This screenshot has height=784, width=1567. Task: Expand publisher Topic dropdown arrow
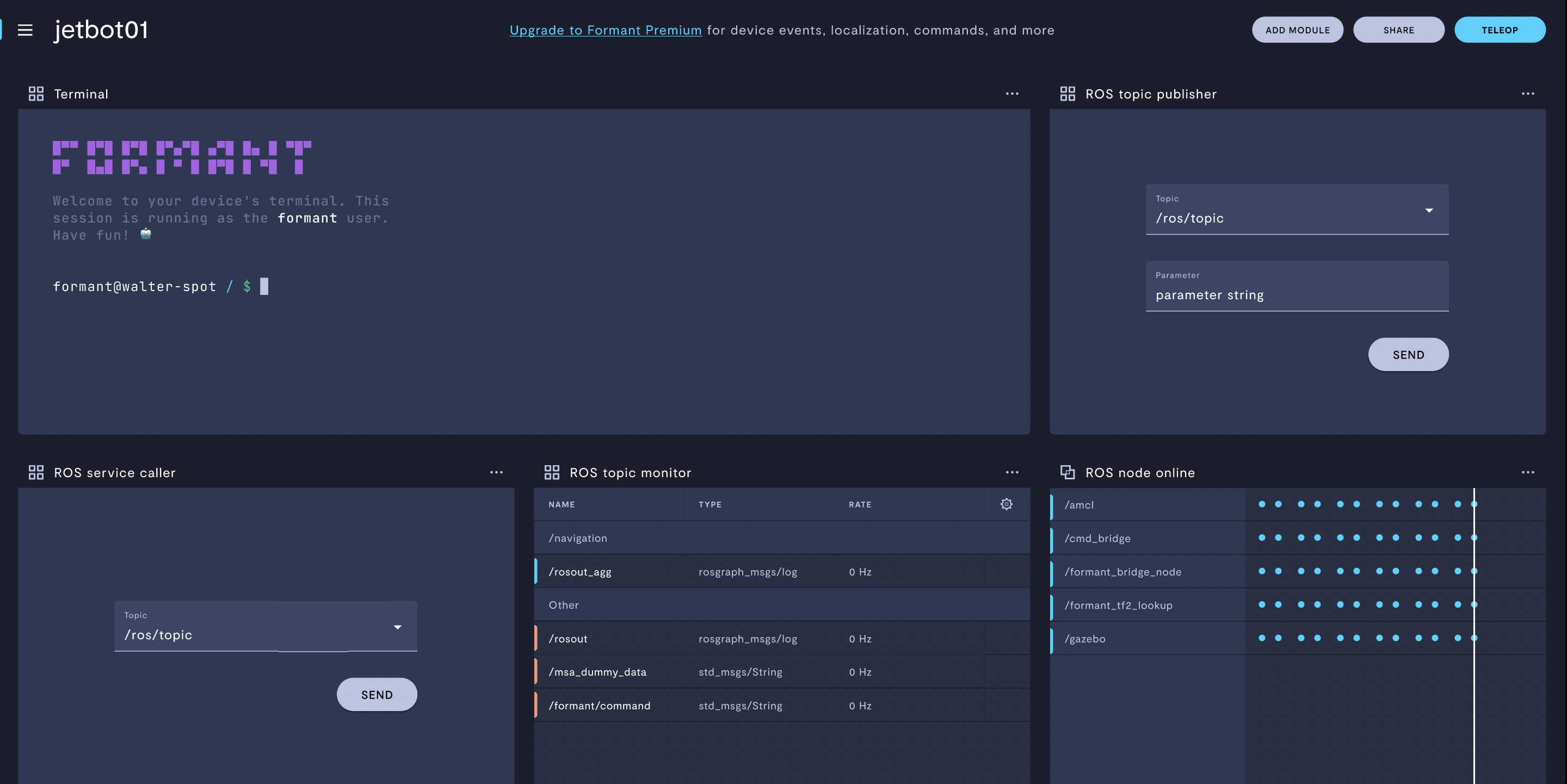tap(1429, 211)
